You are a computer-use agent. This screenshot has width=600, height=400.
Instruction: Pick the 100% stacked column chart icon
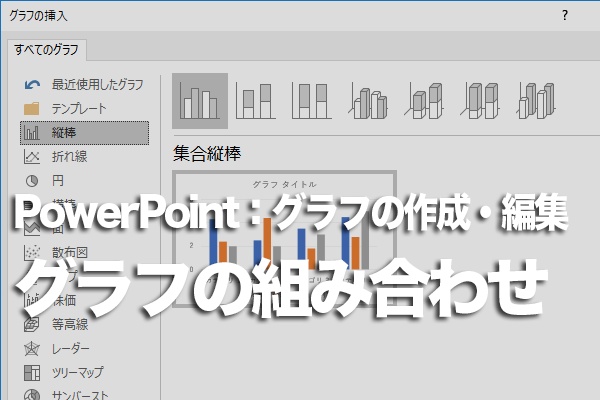311,101
